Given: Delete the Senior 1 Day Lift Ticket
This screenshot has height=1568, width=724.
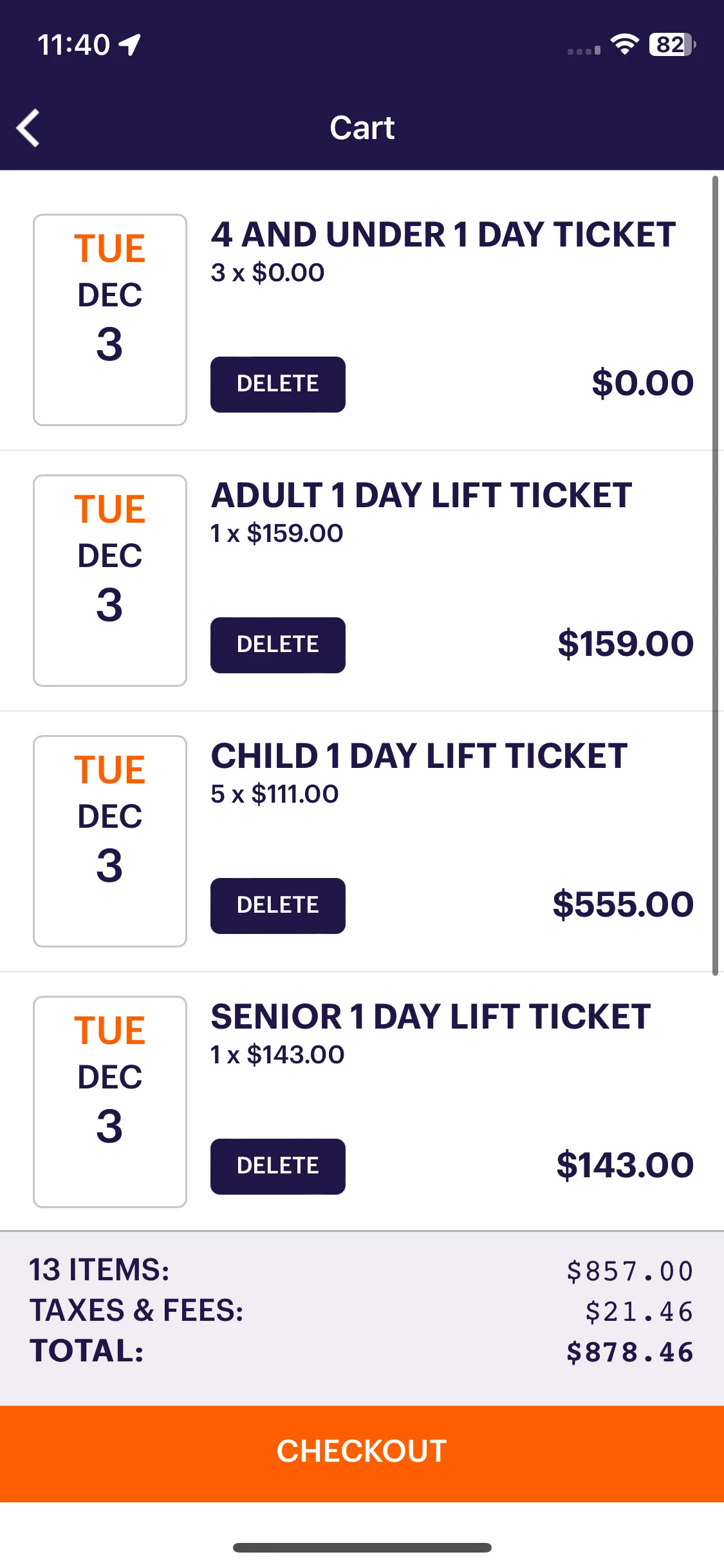Looking at the screenshot, I should (x=278, y=1166).
